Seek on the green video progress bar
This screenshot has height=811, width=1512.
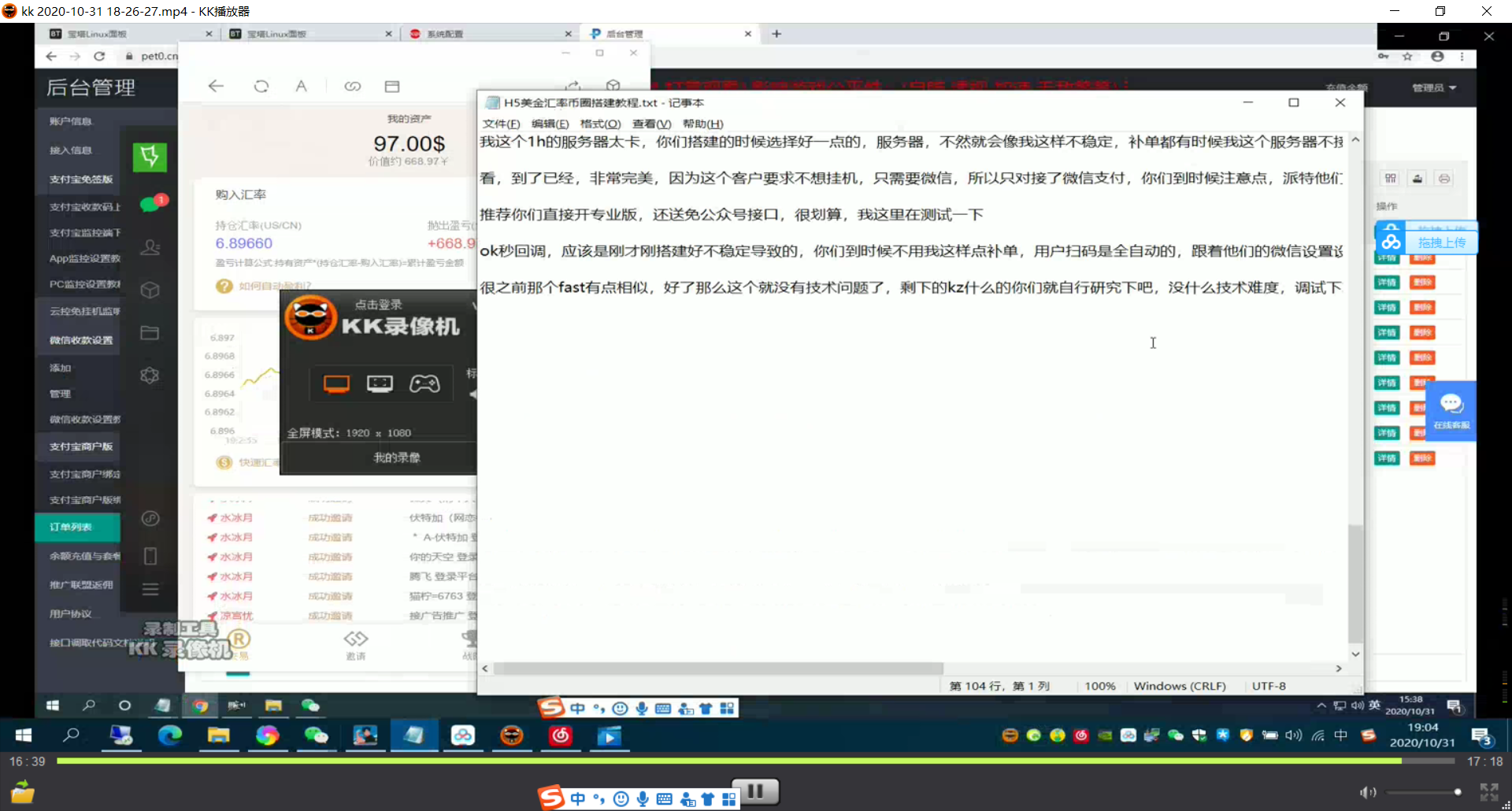[756, 761]
